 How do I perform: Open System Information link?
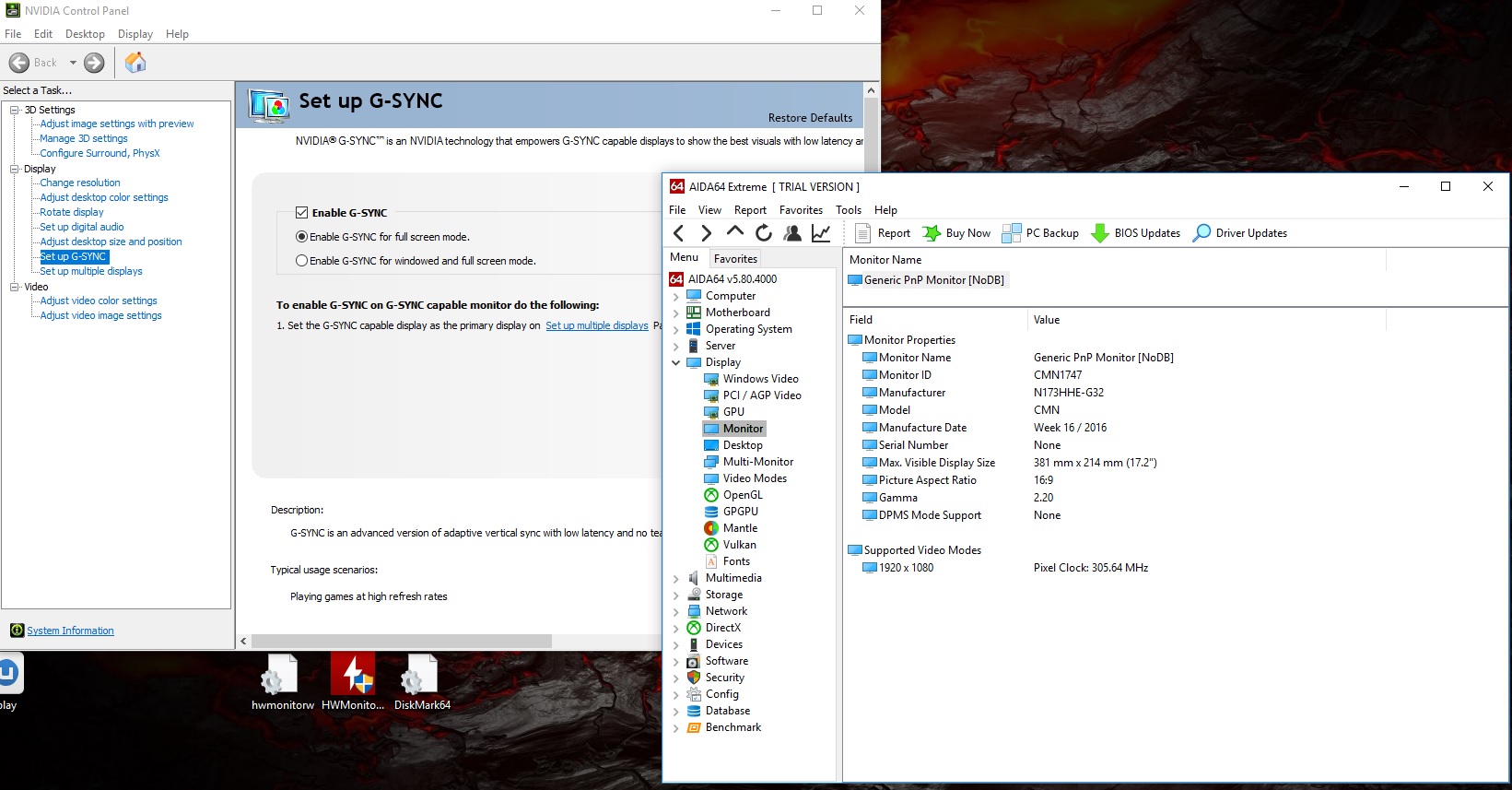coord(70,631)
